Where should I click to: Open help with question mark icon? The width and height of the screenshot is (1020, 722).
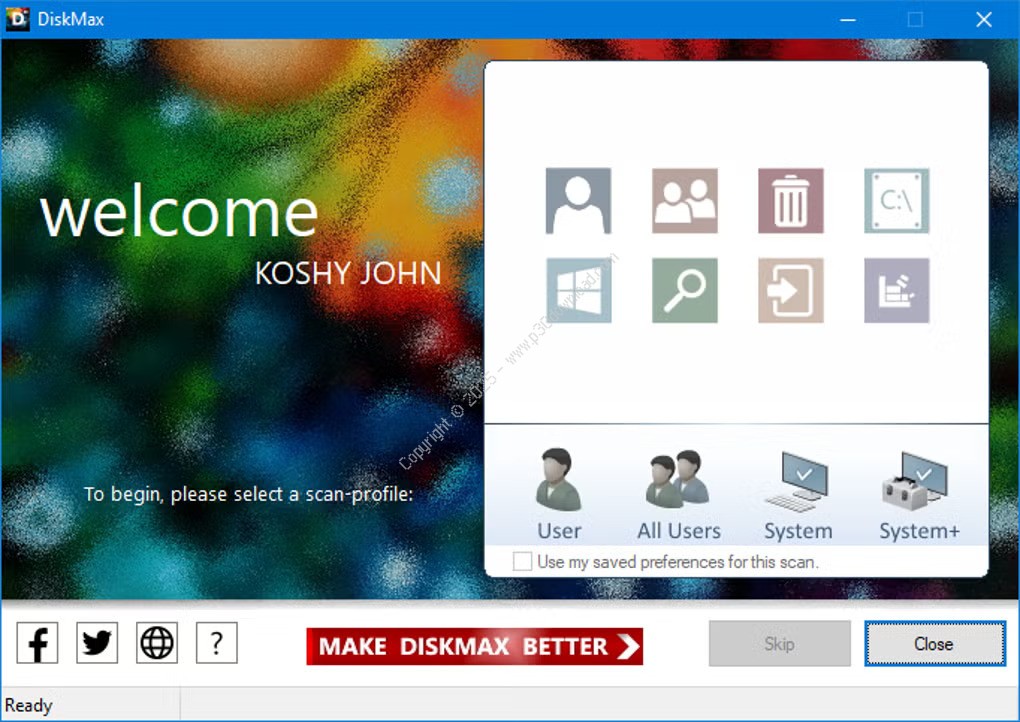[x=216, y=643]
